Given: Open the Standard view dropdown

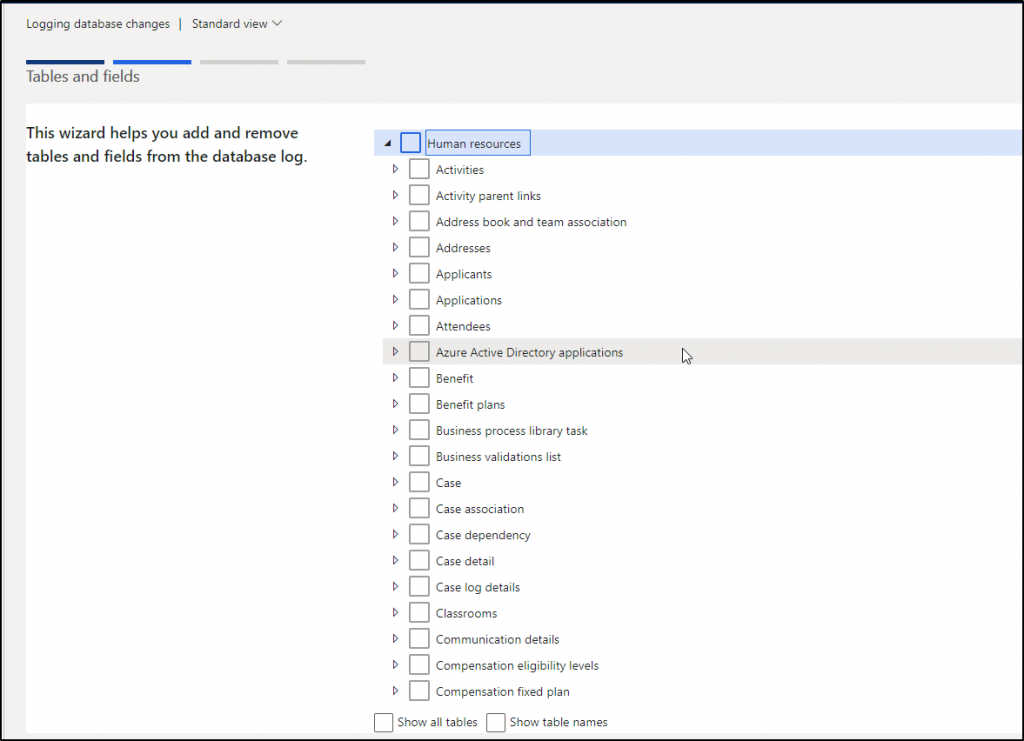Looking at the screenshot, I should [236, 23].
